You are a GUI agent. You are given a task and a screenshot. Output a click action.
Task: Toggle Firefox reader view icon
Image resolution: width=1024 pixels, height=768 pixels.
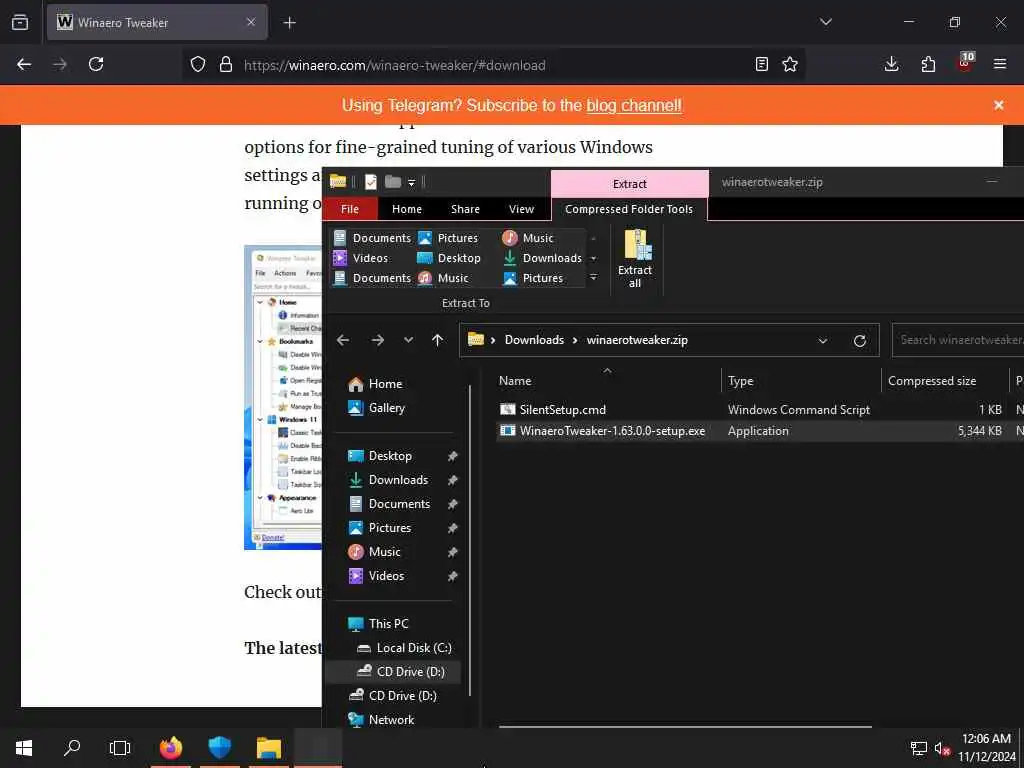click(761, 64)
